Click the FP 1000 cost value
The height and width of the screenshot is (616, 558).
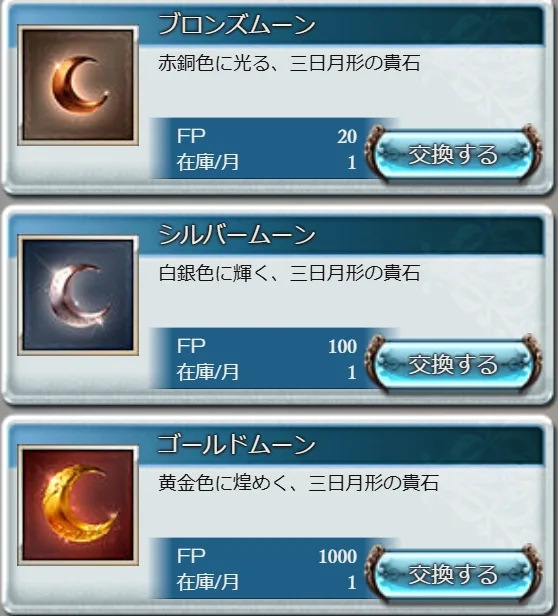[338, 556]
